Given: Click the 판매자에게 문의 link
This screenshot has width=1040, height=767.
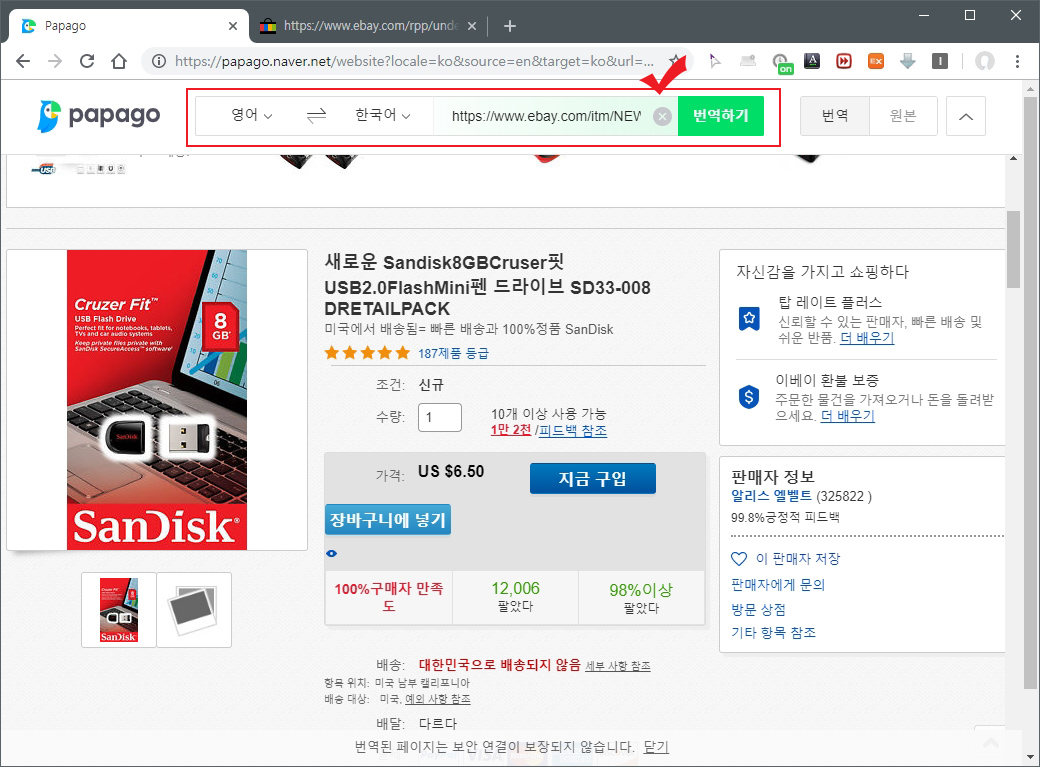Looking at the screenshot, I should pyautogui.click(x=777, y=585).
